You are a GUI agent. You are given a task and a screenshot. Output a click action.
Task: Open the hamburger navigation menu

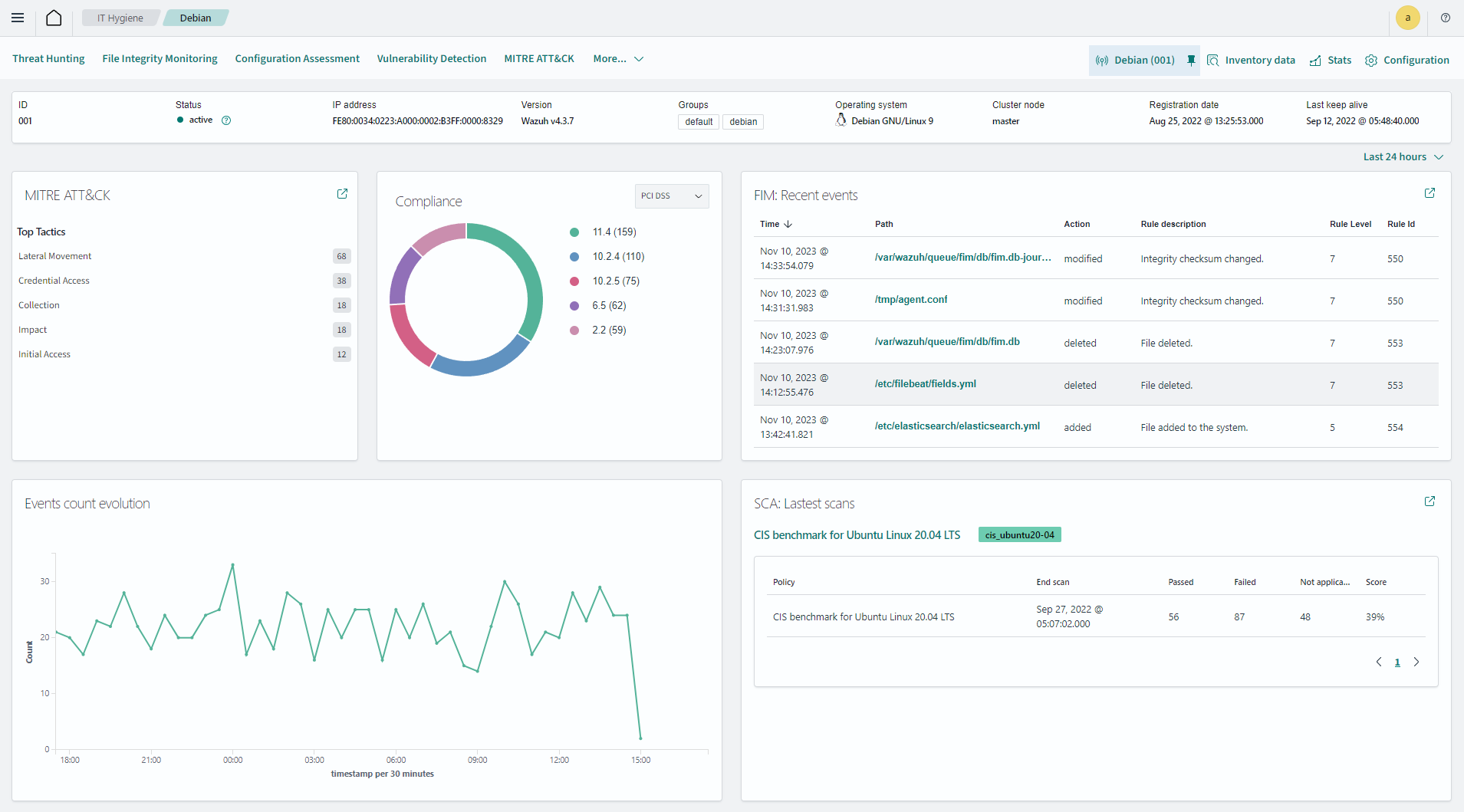coord(18,18)
